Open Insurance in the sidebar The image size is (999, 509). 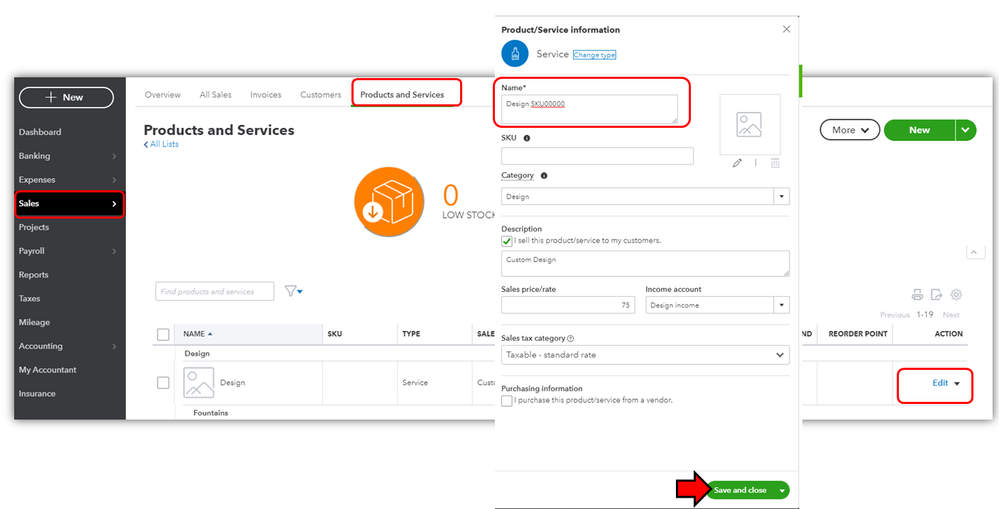click(x=37, y=394)
